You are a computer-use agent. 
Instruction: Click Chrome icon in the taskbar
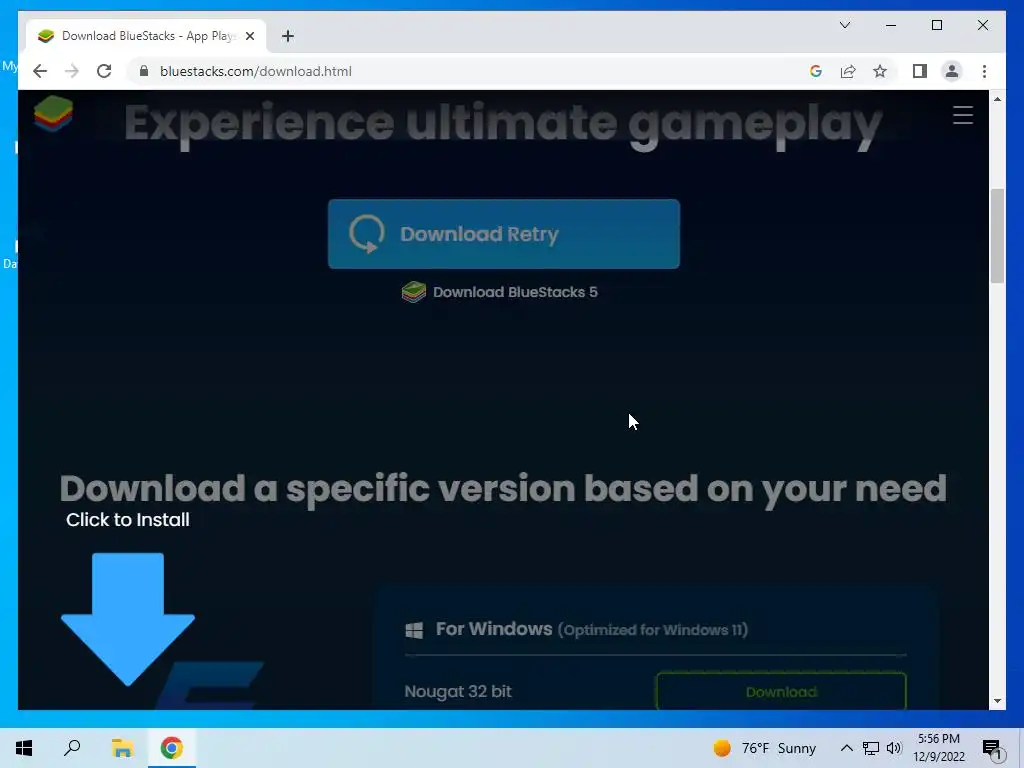click(x=172, y=748)
